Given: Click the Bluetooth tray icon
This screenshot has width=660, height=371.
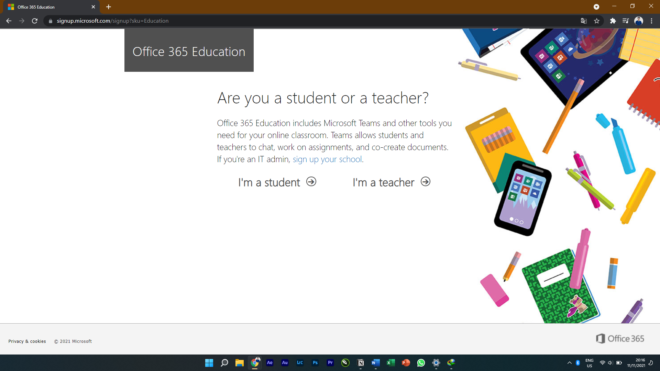Looking at the screenshot, I should tap(578, 363).
